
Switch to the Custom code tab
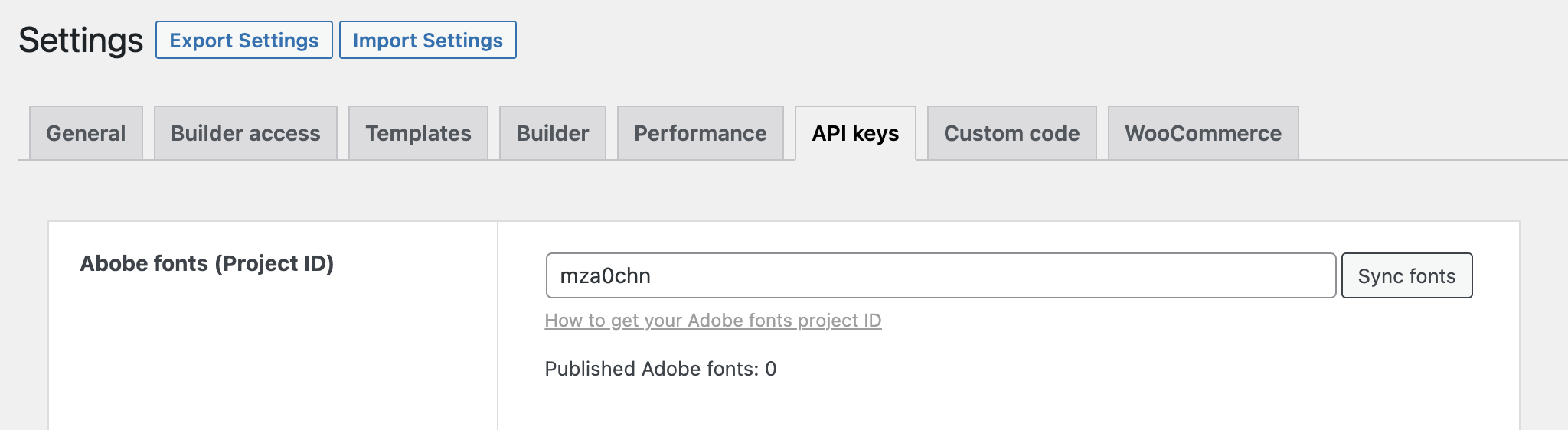[x=1011, y=133]
